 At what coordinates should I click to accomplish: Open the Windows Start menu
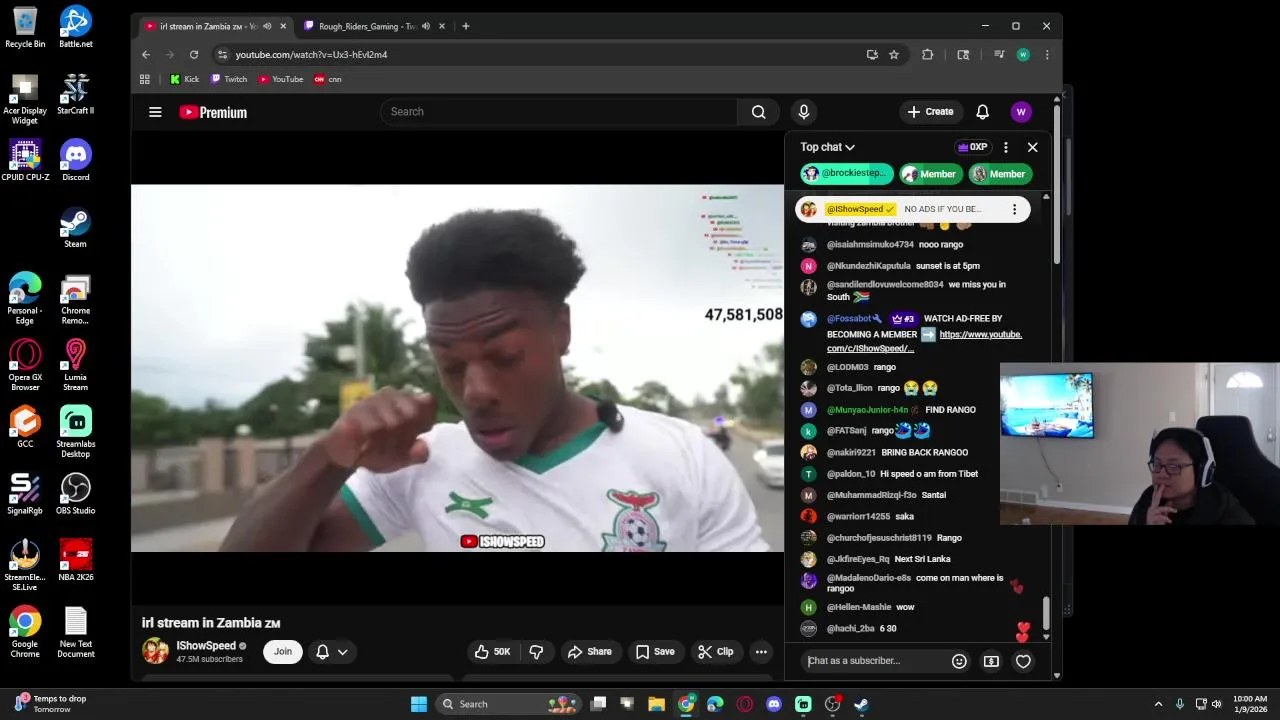(419, 704)
